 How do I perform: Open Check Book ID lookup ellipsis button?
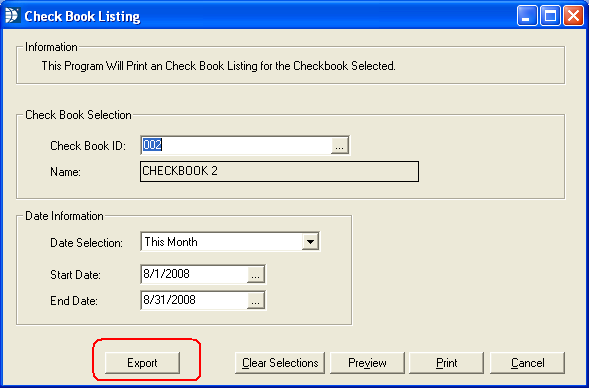pos(340,146)
